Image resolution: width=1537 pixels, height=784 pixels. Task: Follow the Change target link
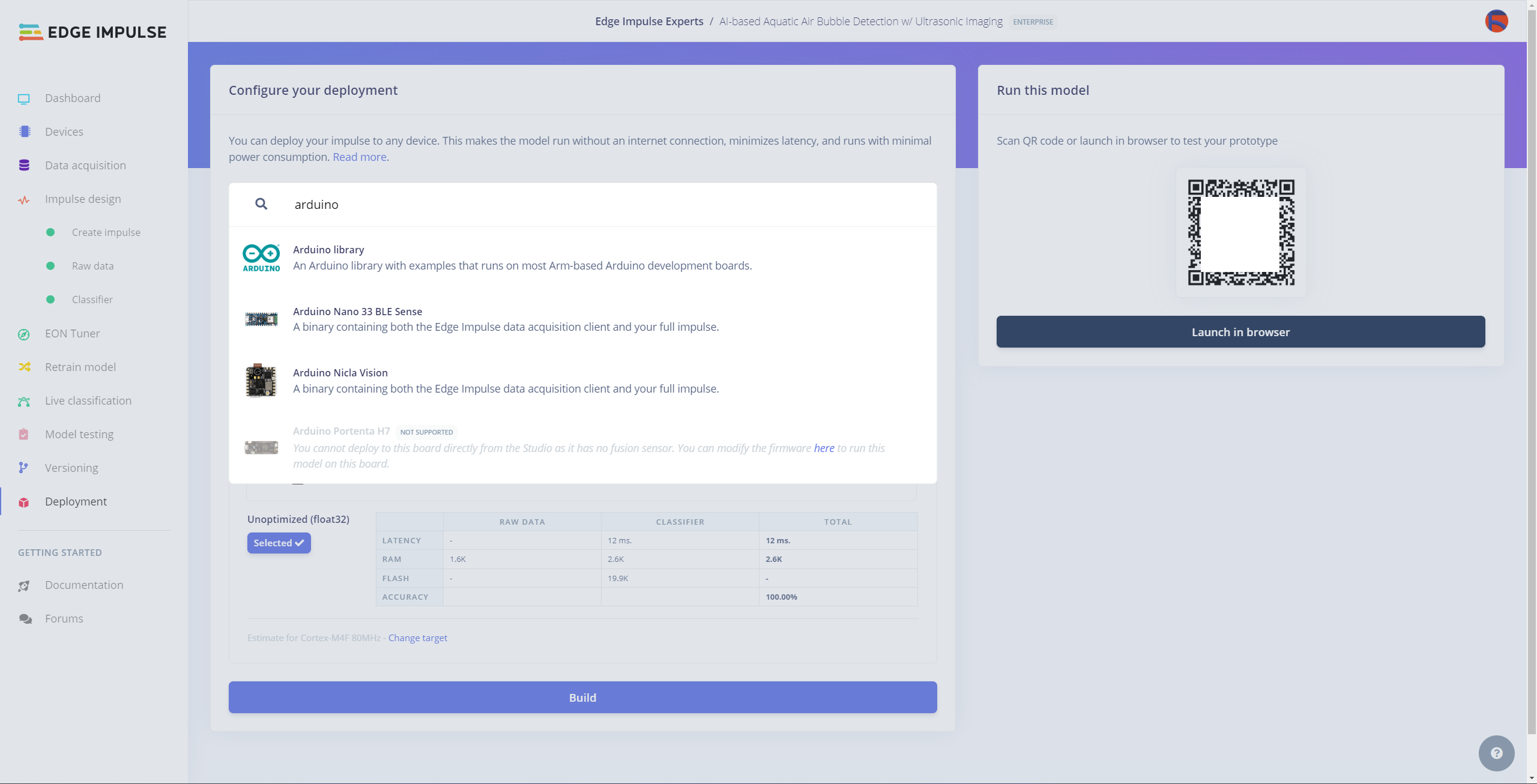pyautogui.click(x=417, y=638)
